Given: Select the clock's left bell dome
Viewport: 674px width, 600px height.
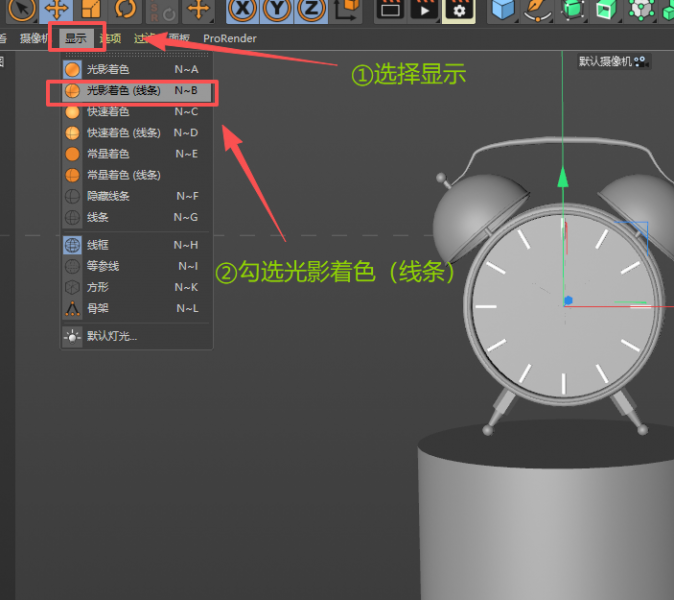Looking at the screenshot, I should tap(477, 215).
